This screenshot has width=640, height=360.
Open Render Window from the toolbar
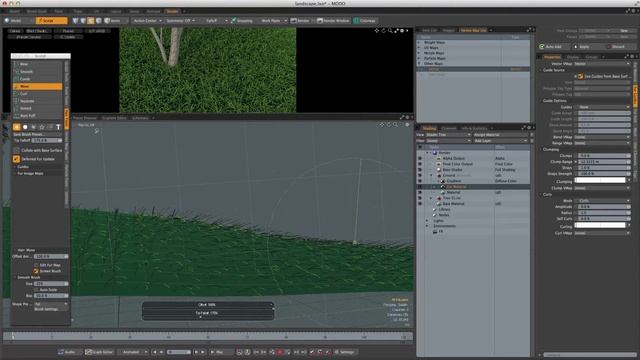(333, 20)
